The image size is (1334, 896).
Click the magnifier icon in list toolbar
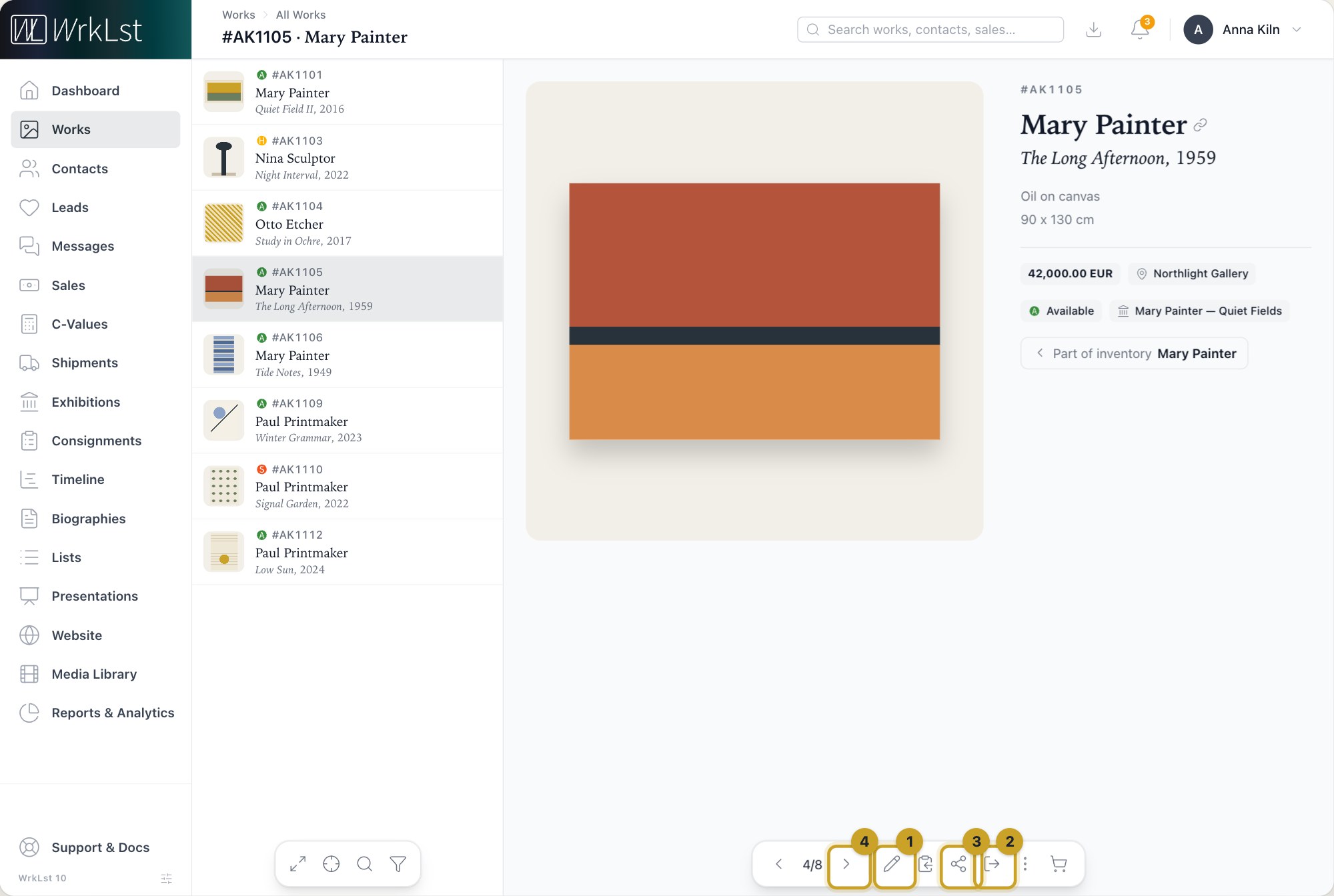pos(365,864)
